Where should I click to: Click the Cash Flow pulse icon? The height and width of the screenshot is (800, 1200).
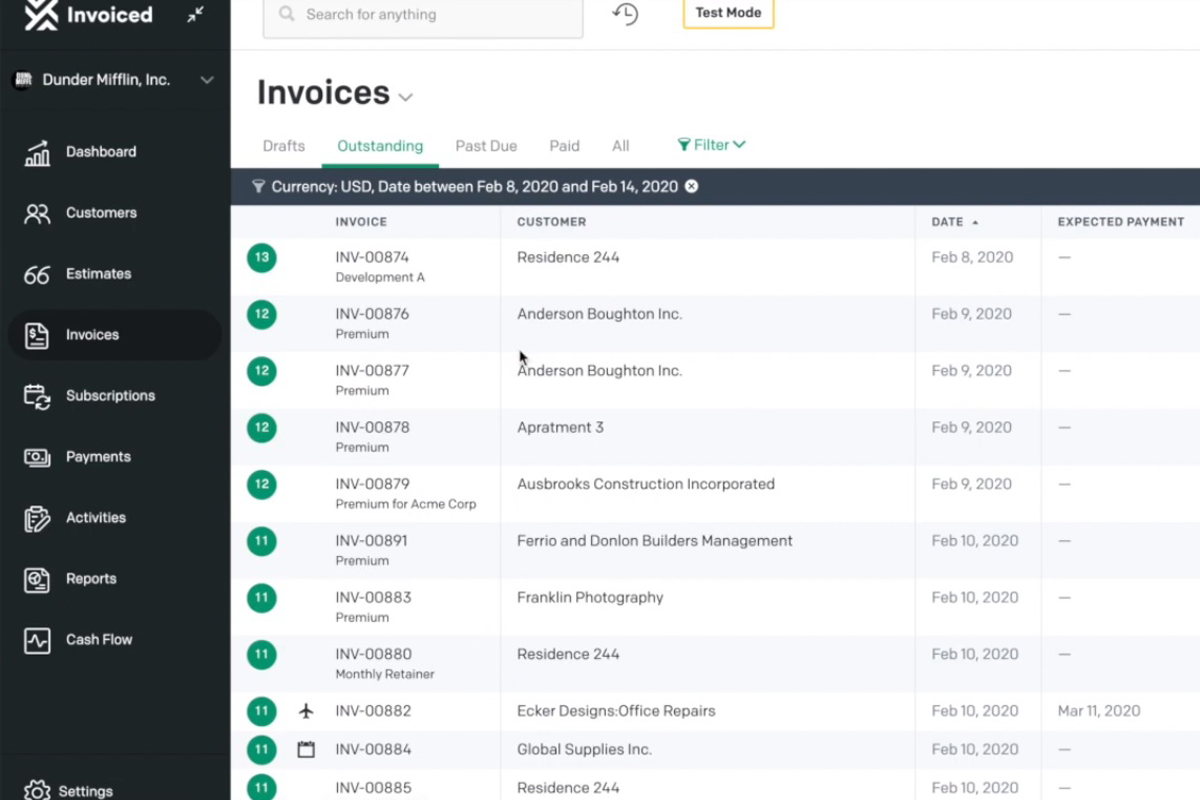[x=37, y=640]
